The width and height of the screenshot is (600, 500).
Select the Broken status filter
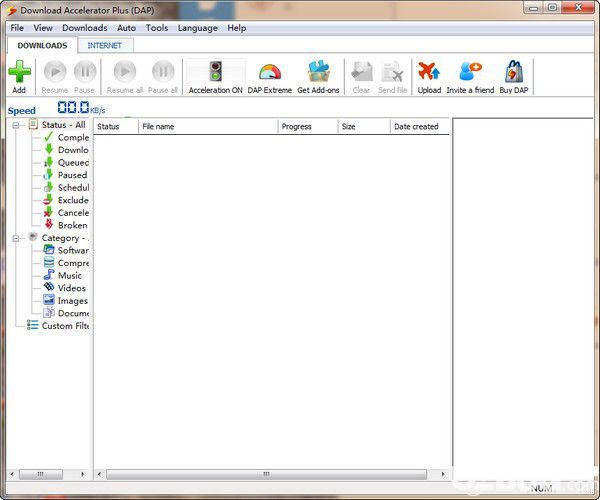point(73,225)
